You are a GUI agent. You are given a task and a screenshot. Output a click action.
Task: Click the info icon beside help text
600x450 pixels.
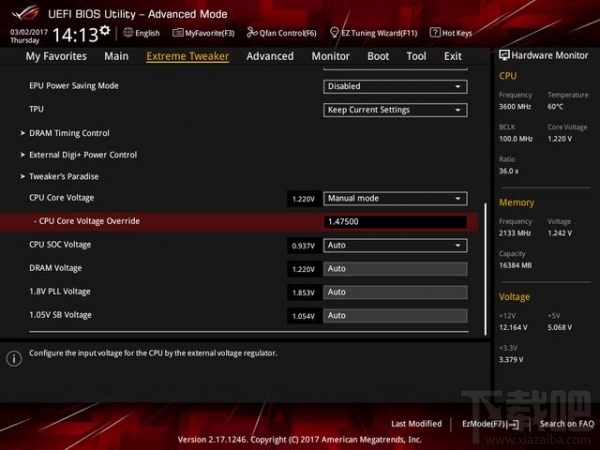coord(14,359)
